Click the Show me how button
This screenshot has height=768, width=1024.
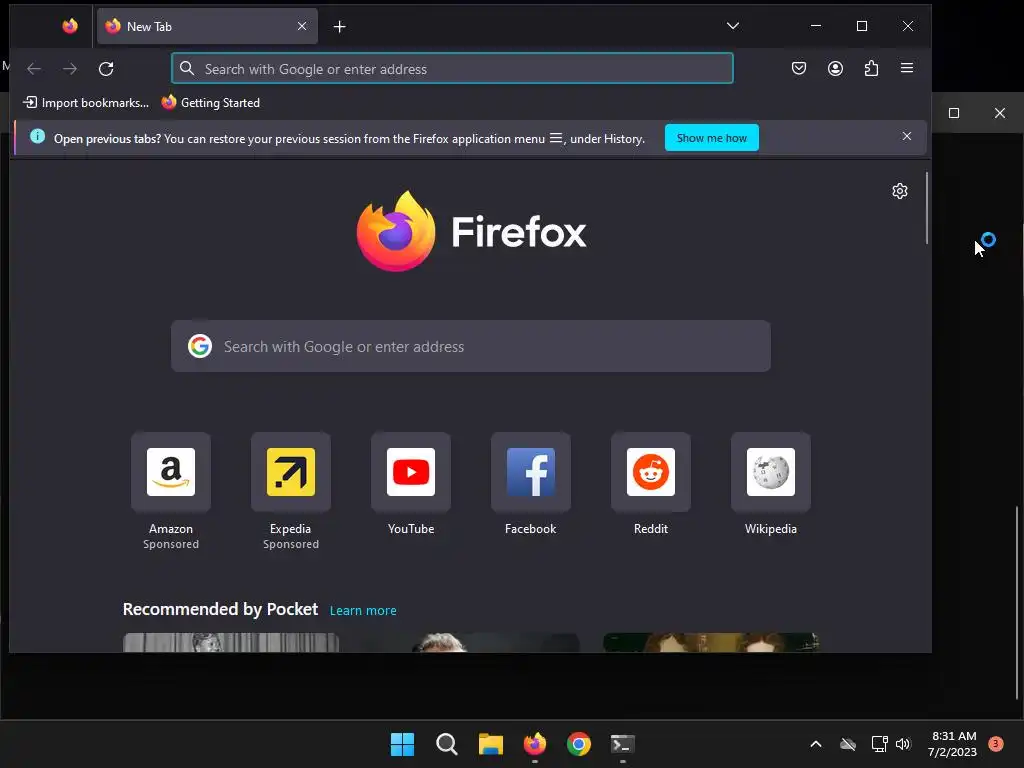coord(712,138)
